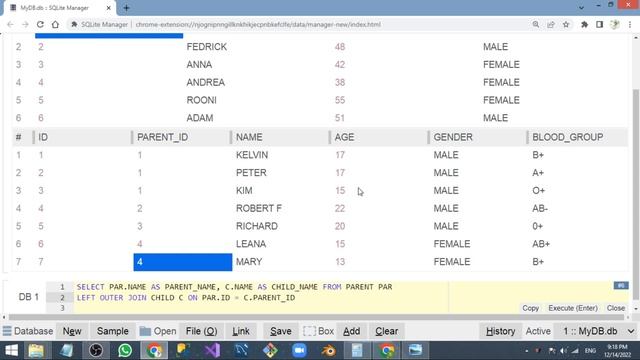Image resolution: width=640 pixels, height=360 pixels.
Task: Click the AGE column header
Action: tap(344, 137)
